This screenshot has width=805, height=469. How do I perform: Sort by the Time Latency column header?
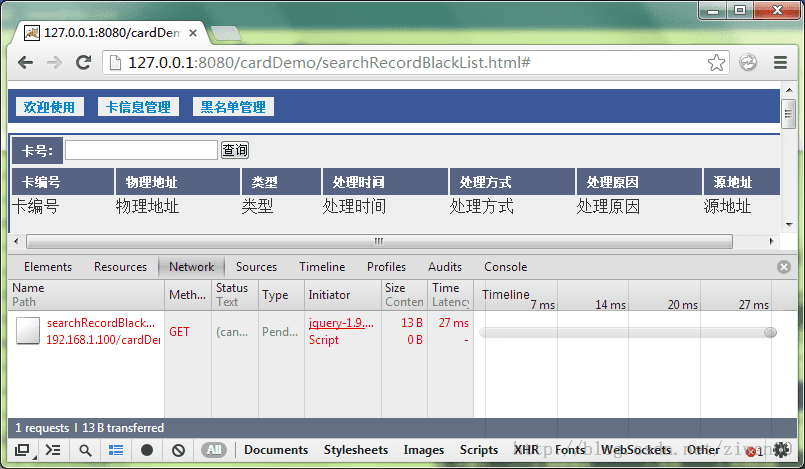450,295
